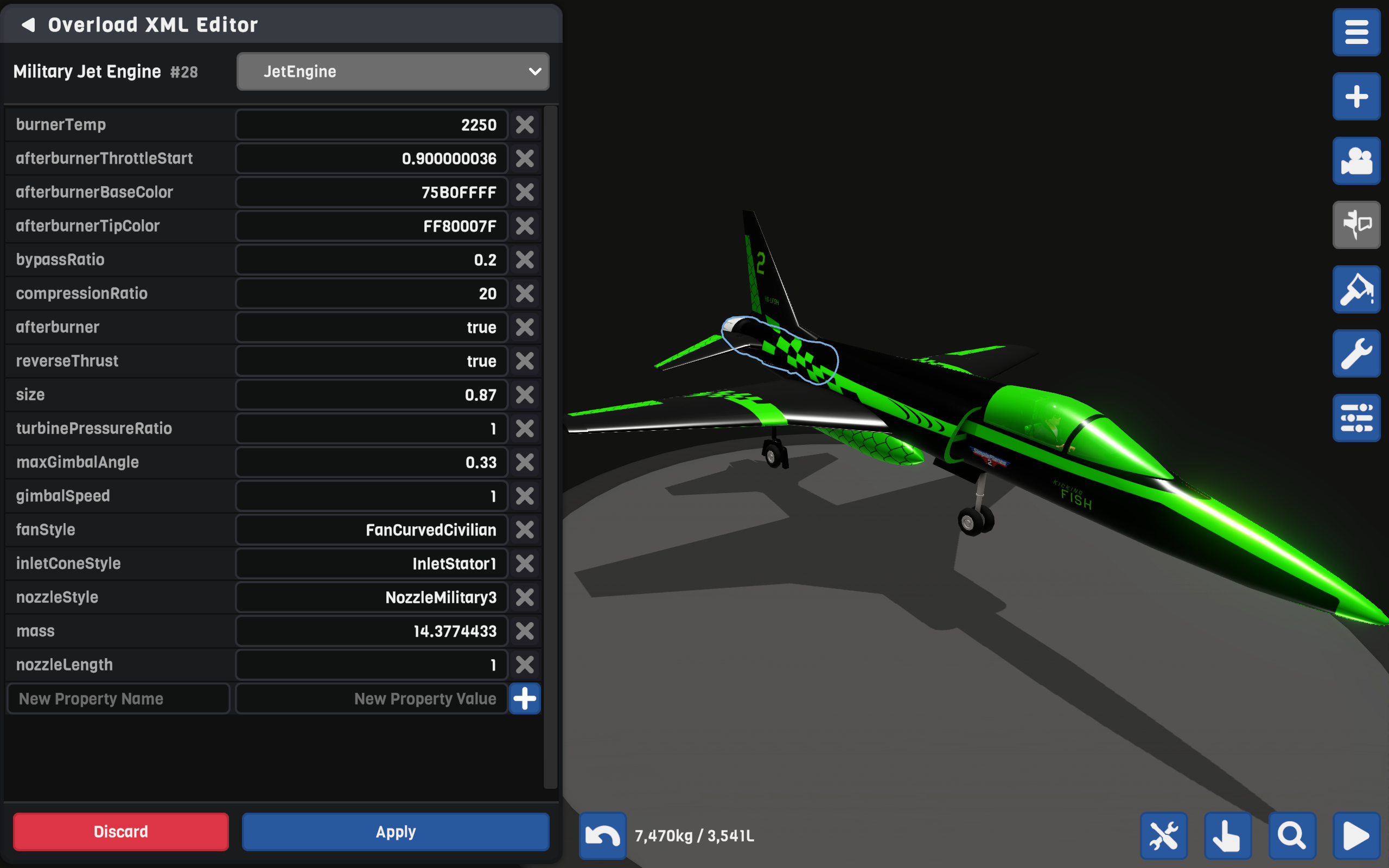Image resolution: width=1389 pixels, height=868 pixels.
Task: Open the wrench part properties tool
Action: [1356, 354]
